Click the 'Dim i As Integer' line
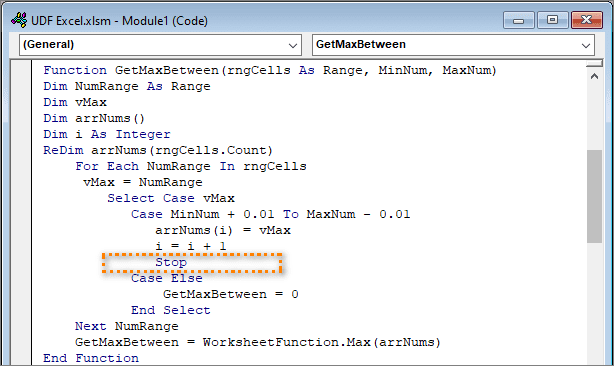This screenshot has height=366, width=614. click(x=107, y=135)
